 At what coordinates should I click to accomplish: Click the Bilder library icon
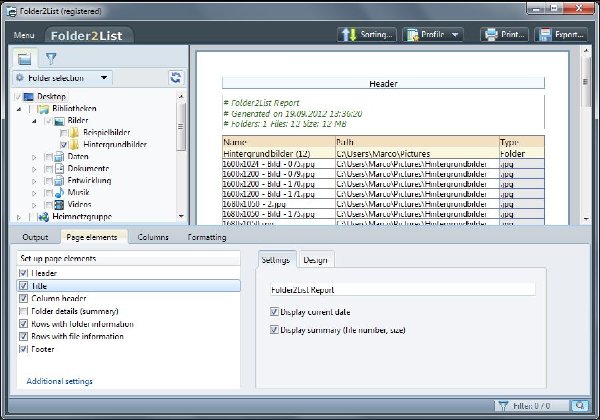59,121
